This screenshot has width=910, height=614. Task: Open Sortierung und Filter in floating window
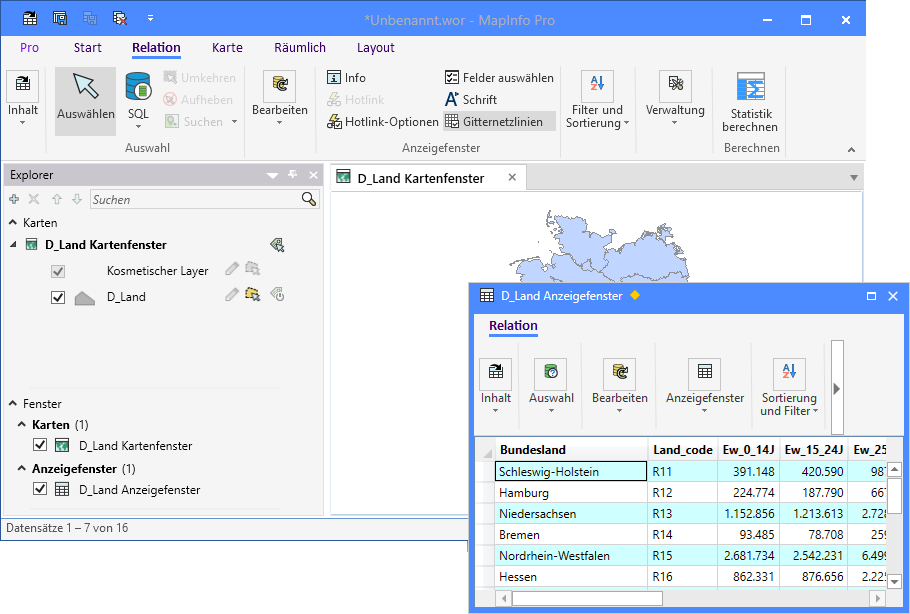pyautogui.click(x=789, y=388)
